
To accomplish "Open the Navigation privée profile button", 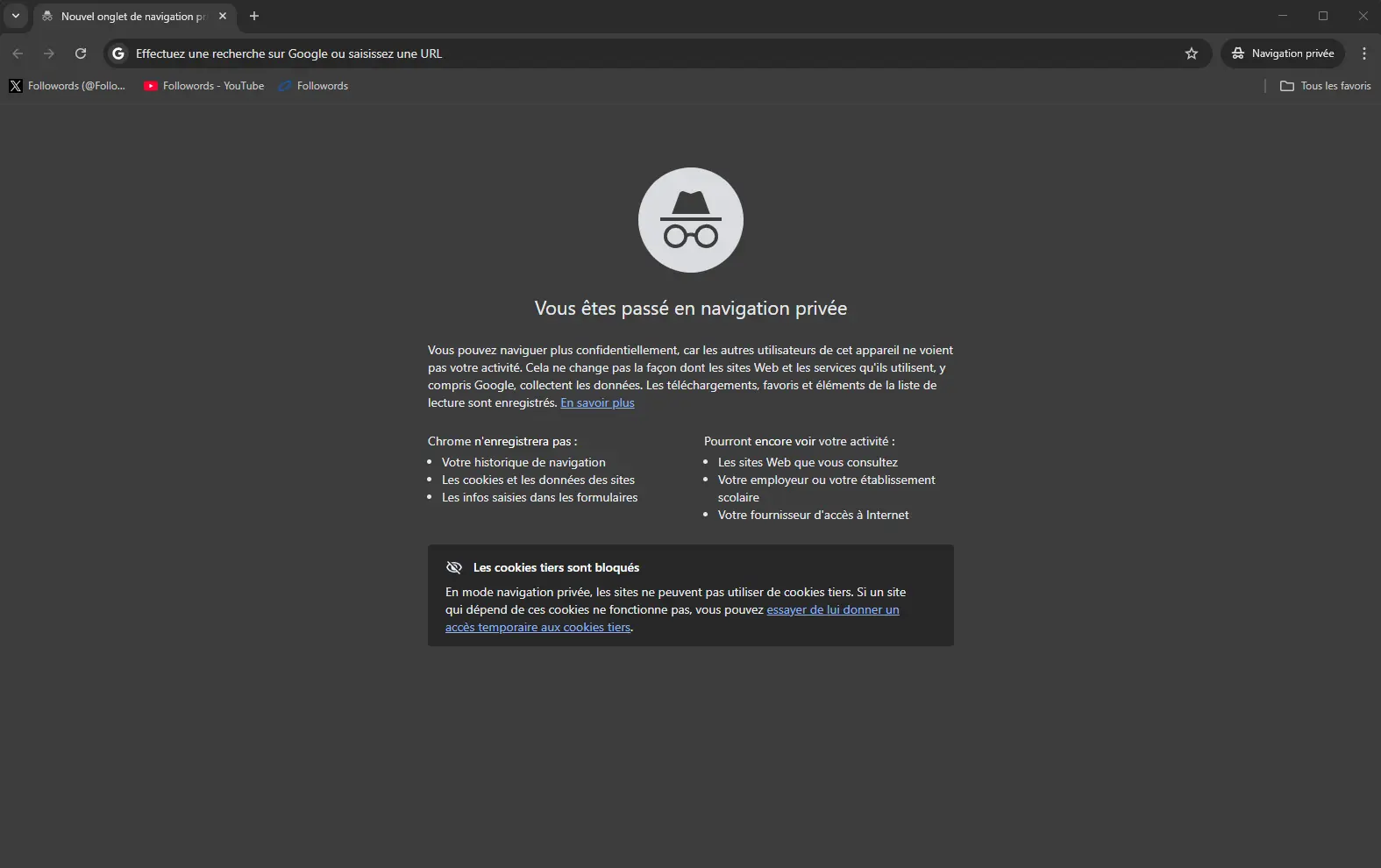I will [x=1283, y=53].
